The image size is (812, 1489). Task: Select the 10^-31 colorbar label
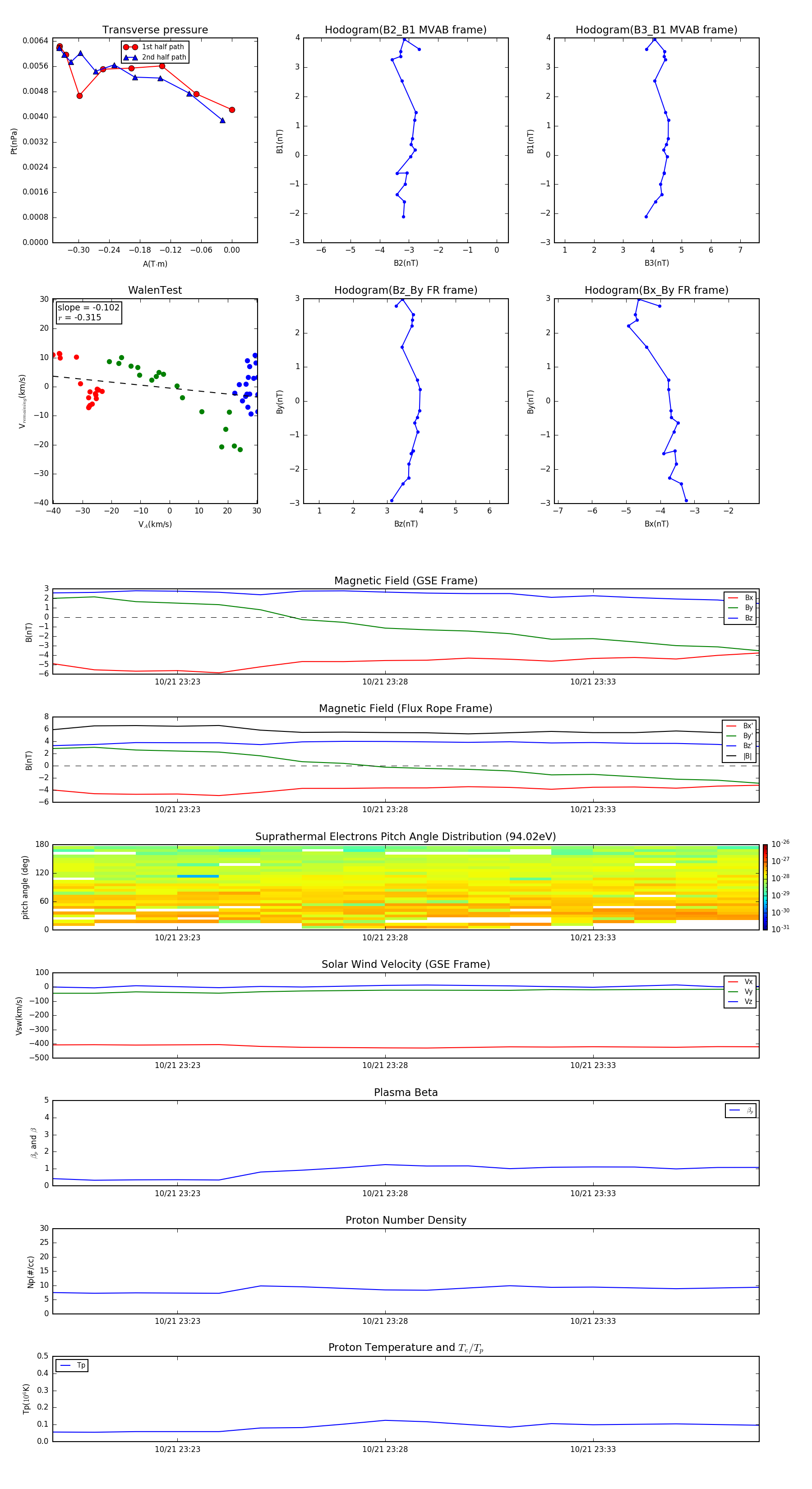click(x=780, y=929)
